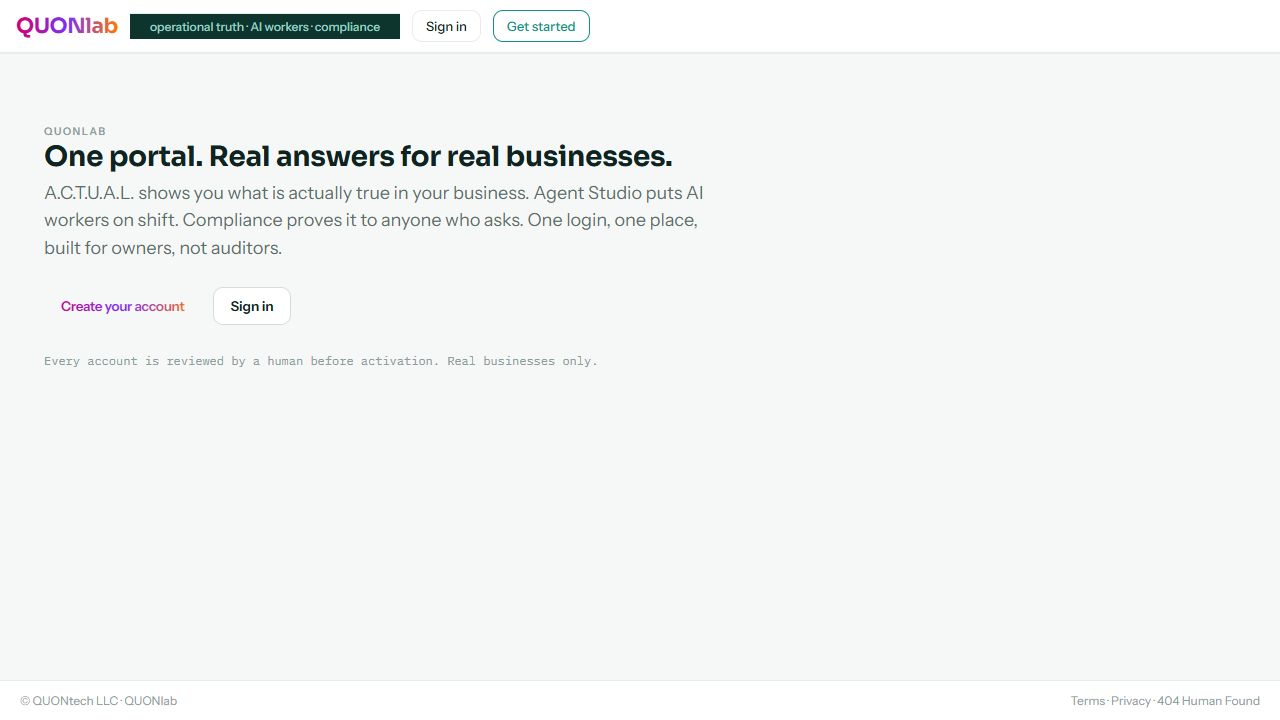Select Sign in button below headline
Image resolution: width=1280 pixels, height=720 pixels.
(252, 306)
